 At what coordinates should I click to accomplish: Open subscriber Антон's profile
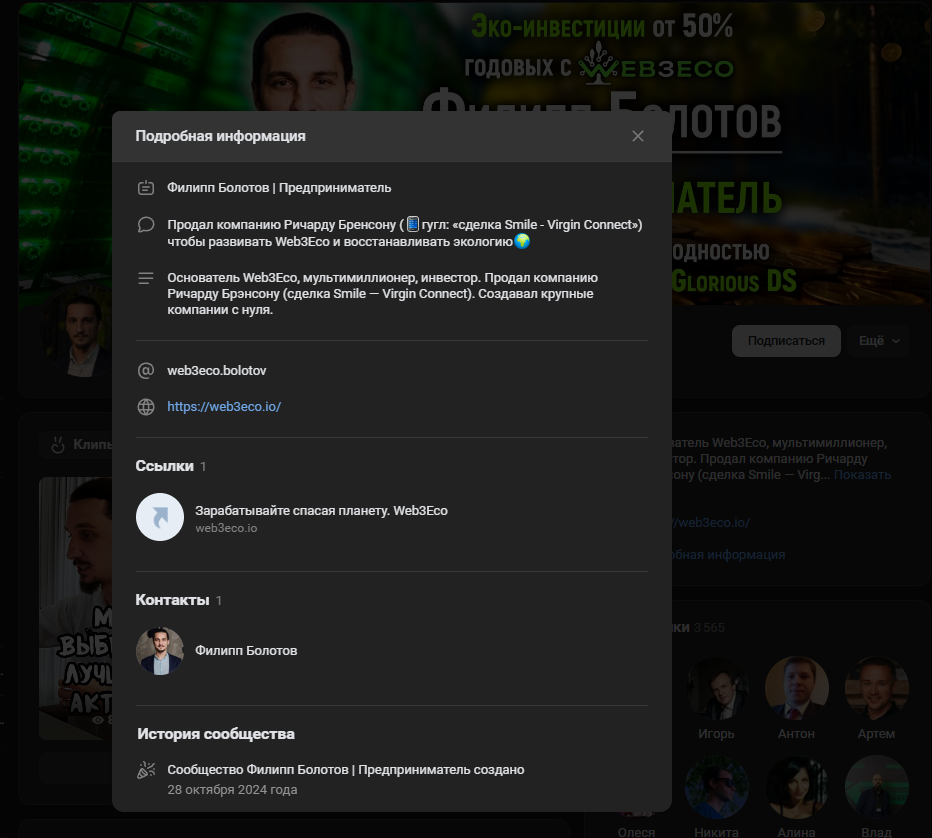click(x=796, y=698)
